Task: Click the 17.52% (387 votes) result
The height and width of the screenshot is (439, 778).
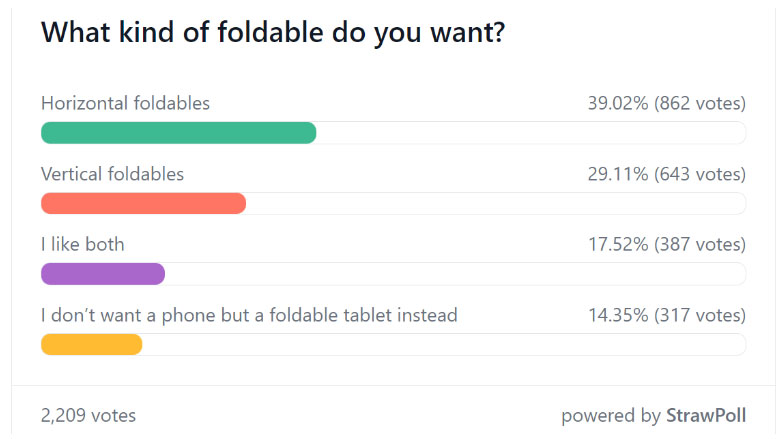Action: point(666,244)
